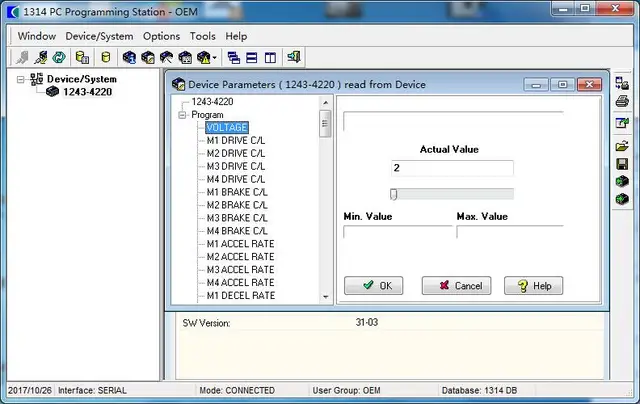640x404 pixels.
Task: Click the Actual Value input field
Action: (452, 168)
